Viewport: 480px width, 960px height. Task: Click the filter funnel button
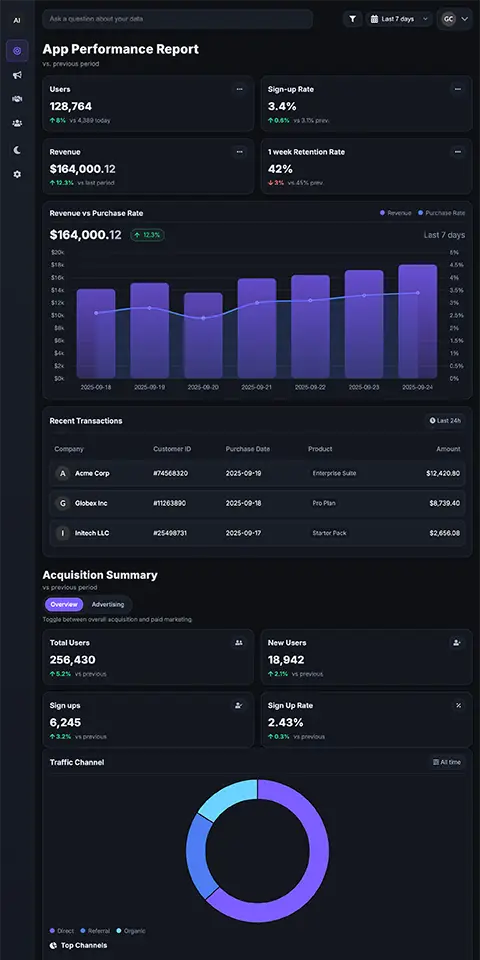[x=353, y=19]
